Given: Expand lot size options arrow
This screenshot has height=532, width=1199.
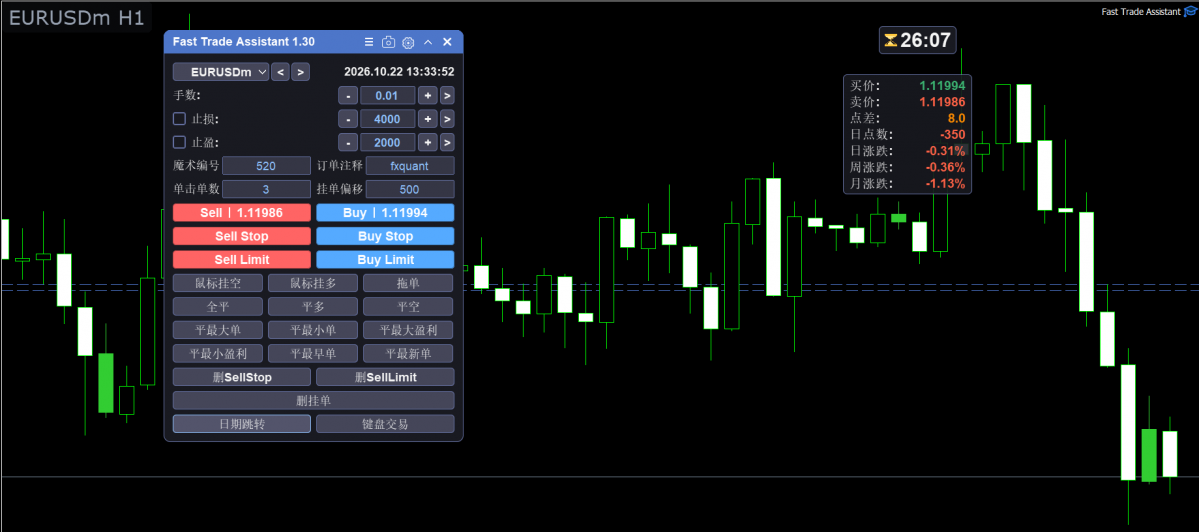Looking at the screenshot, I should pos(447,96).
